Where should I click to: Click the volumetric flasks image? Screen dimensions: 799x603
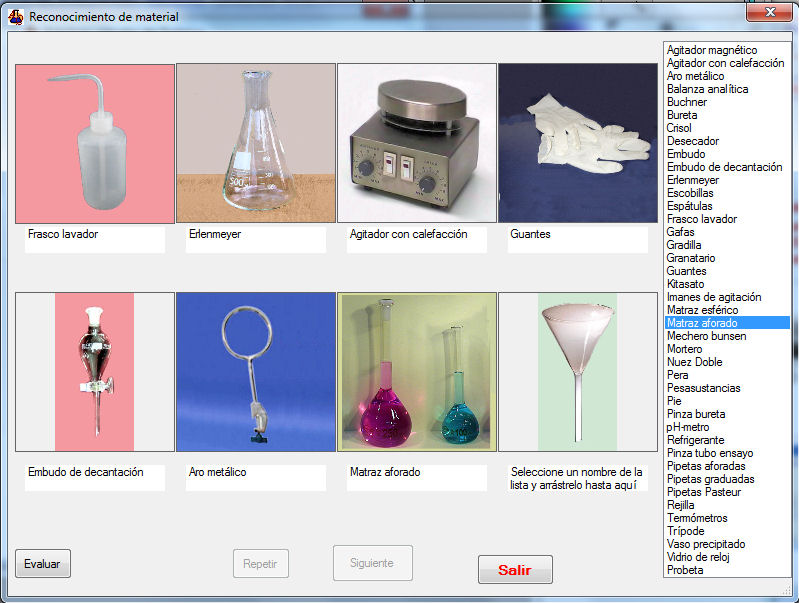coord(417,372)
